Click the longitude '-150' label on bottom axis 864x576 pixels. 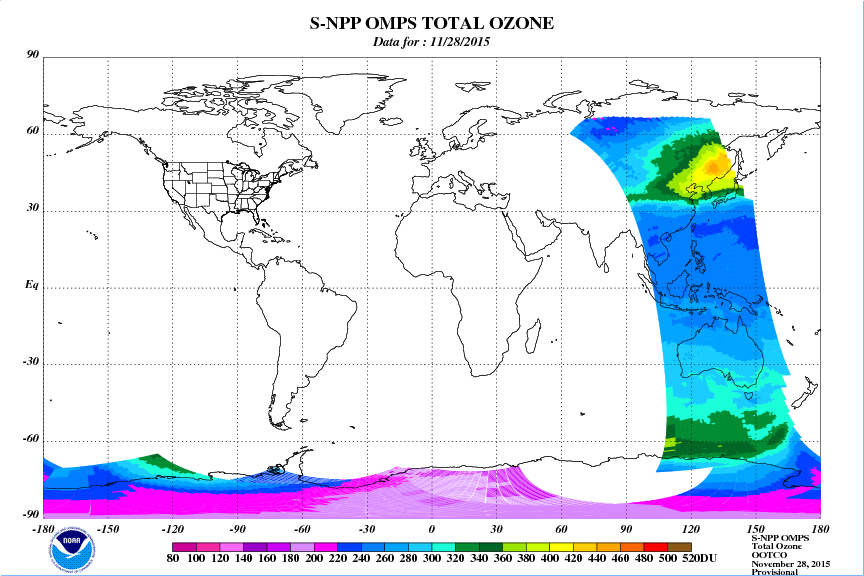(107, 530)
